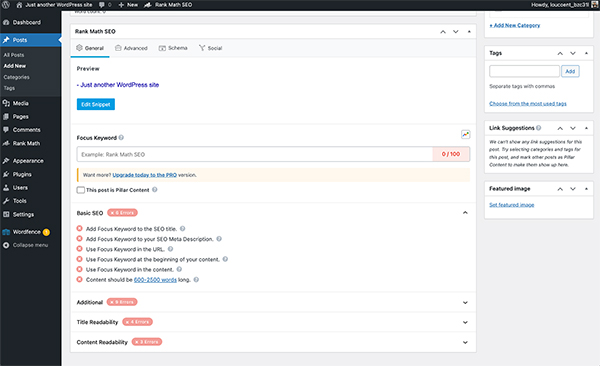Click Upgrade today to the PRO link
600x366 pixels.
point(145,175)
